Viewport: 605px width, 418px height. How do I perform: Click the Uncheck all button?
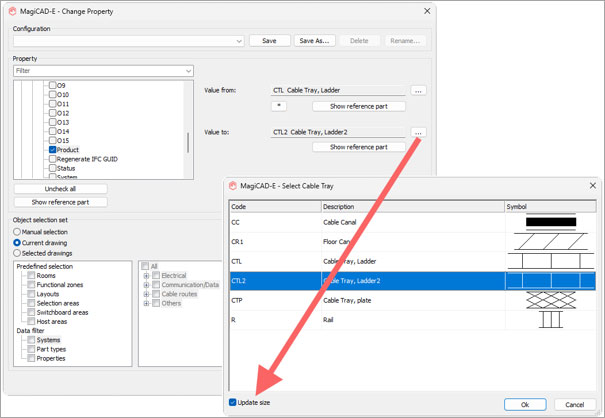(x=61, y=189)
